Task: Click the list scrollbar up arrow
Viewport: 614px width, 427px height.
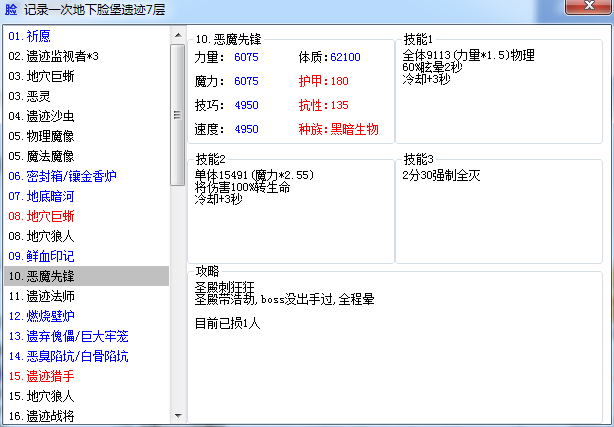Action: pos(178,35)
